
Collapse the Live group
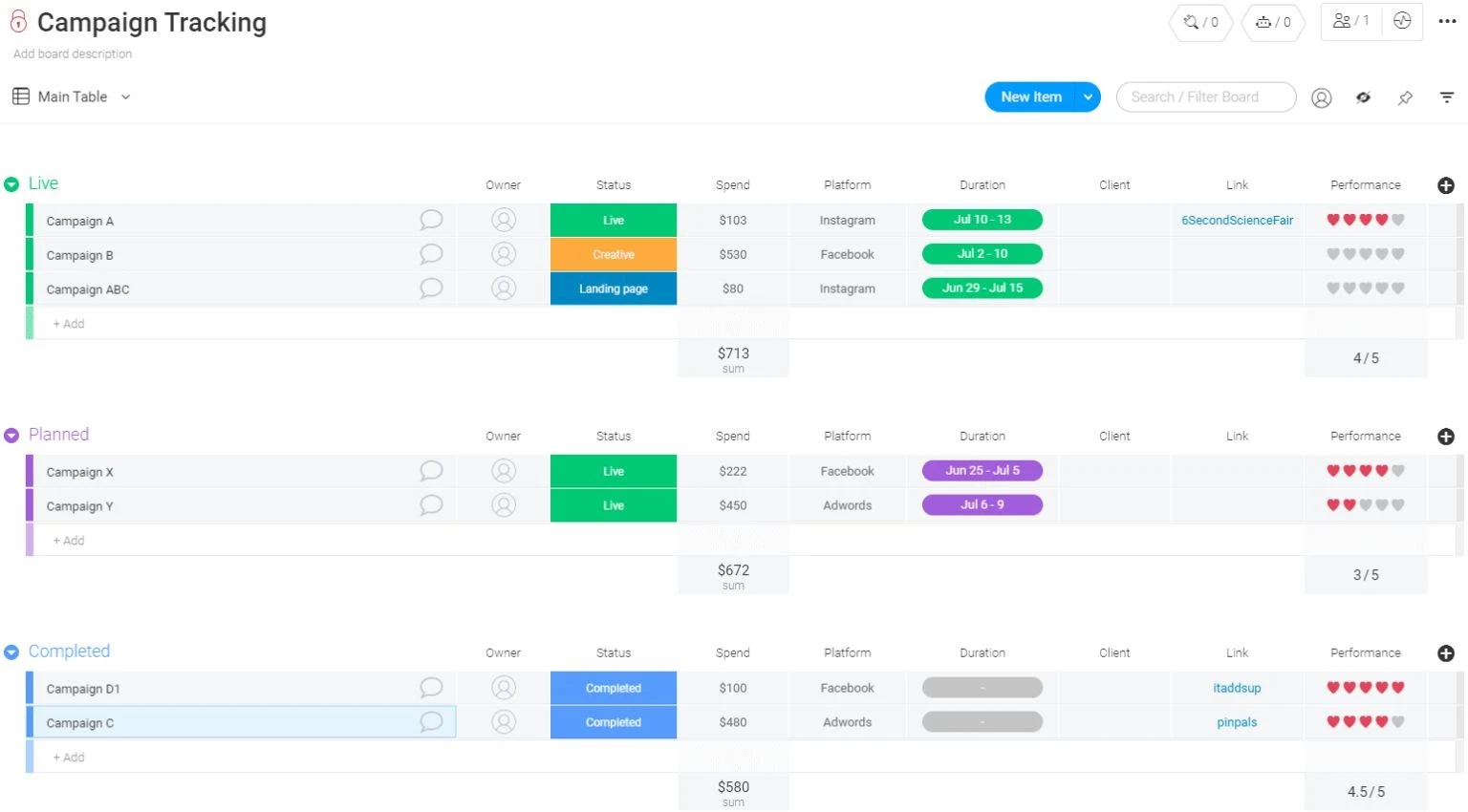(x=11, y=184)
